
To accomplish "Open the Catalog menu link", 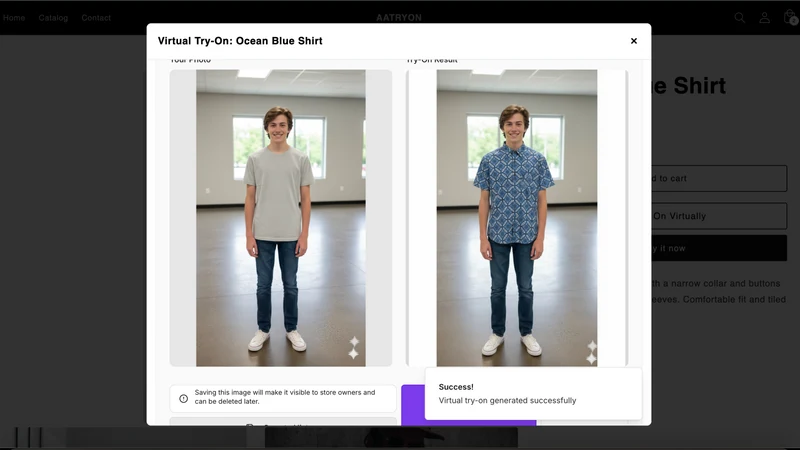I will (53, 18).
